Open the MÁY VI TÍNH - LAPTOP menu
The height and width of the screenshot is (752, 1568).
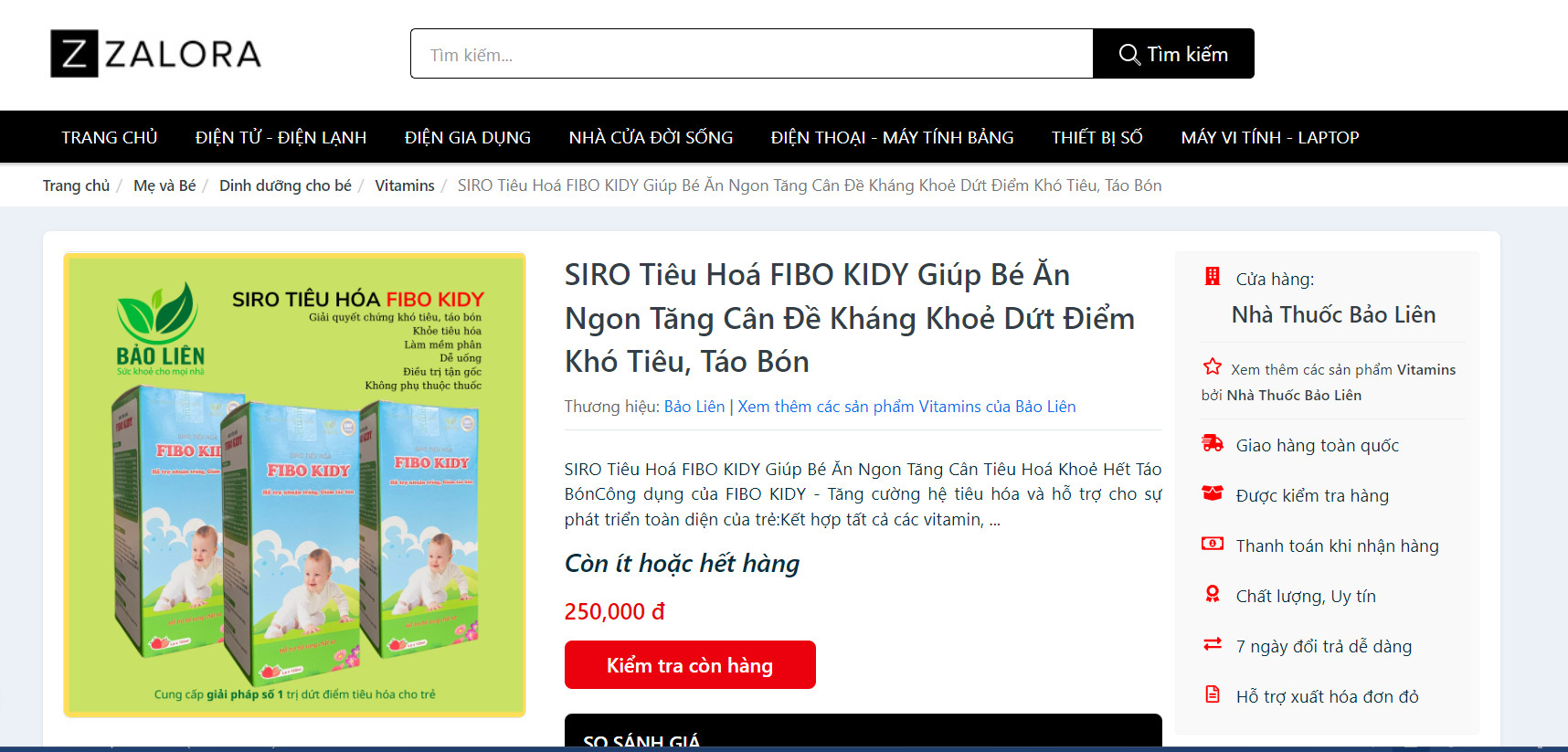click(1270, 137)
